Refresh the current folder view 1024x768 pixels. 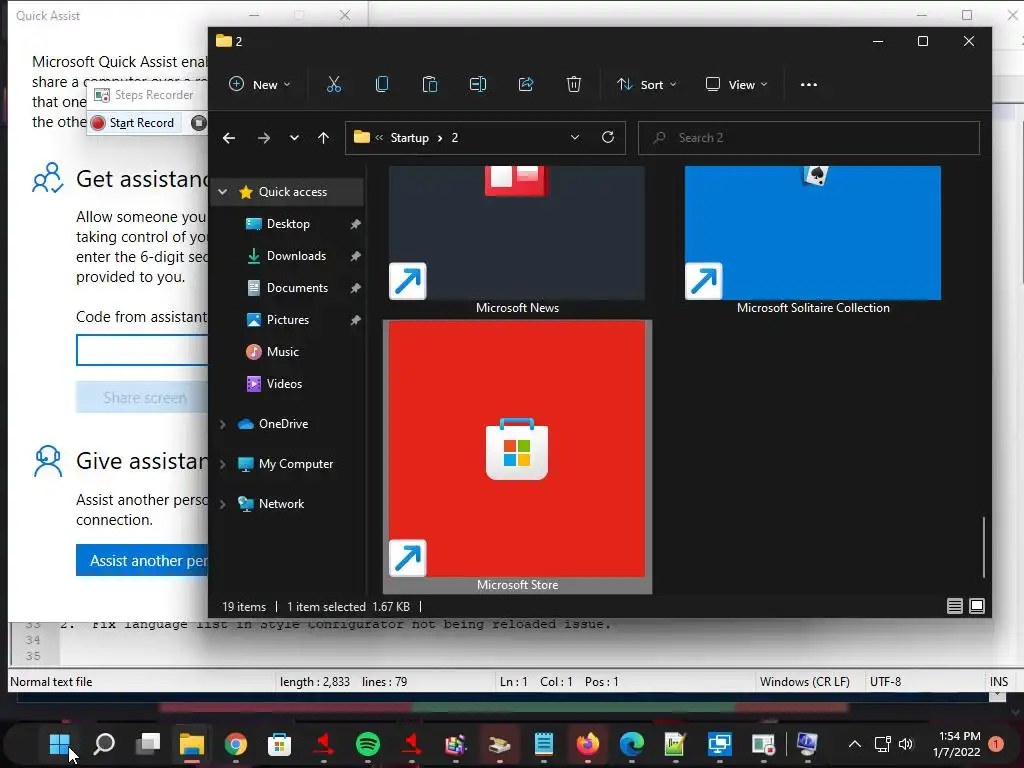tap(608, 137)
